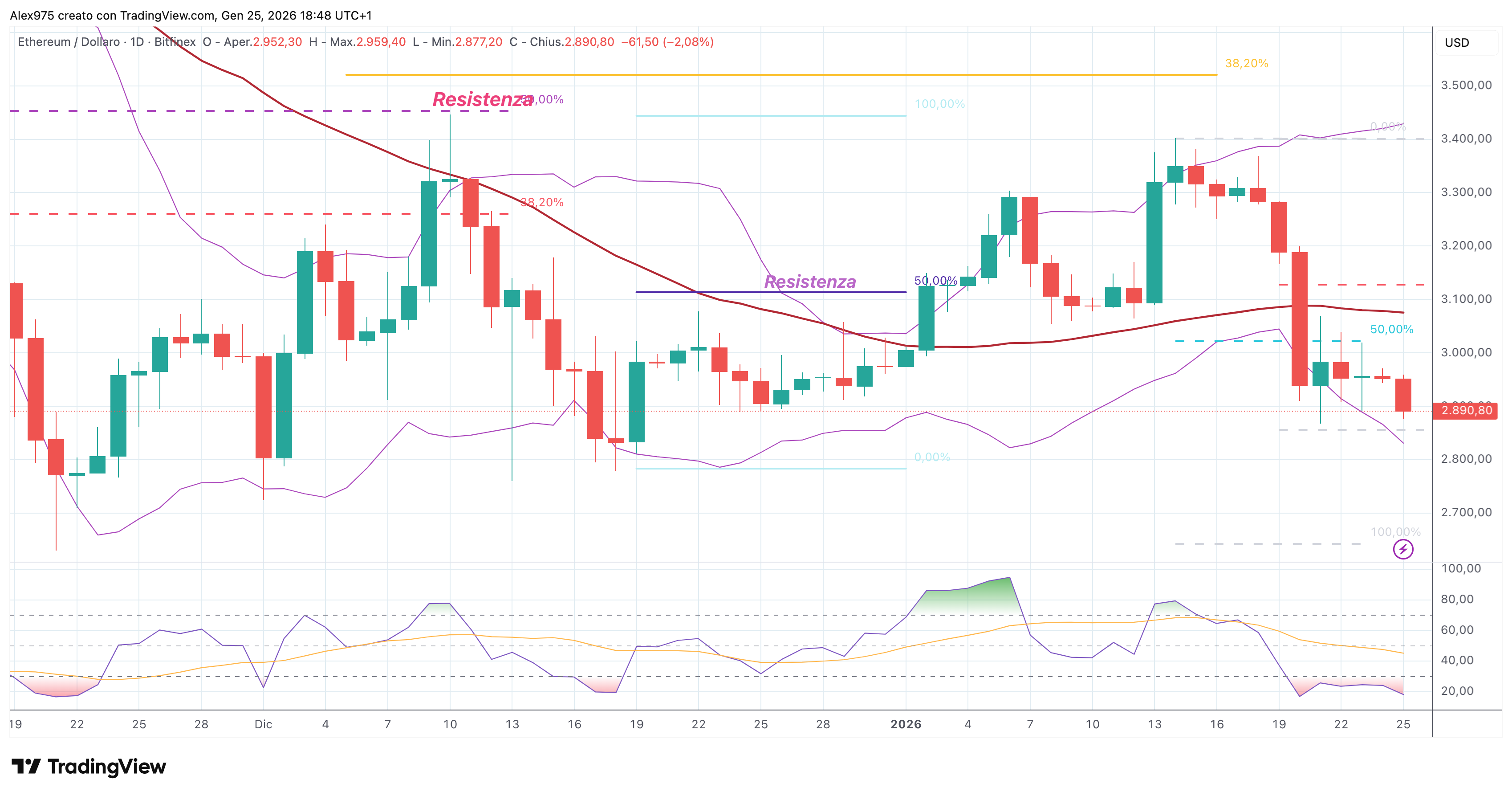Click the Dic date on the time axis

coord(263,724)
